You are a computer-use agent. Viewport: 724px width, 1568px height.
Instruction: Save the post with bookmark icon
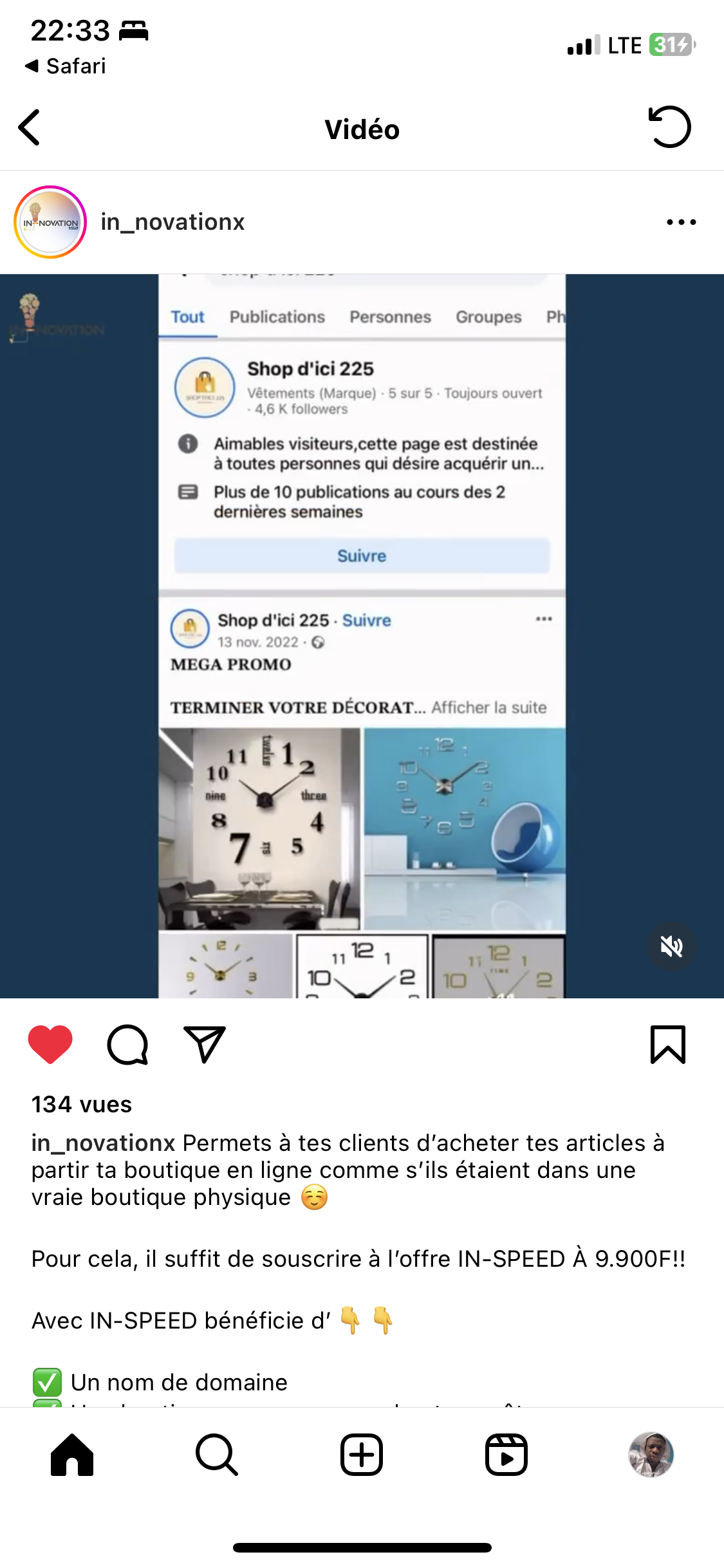point(668,1044)
